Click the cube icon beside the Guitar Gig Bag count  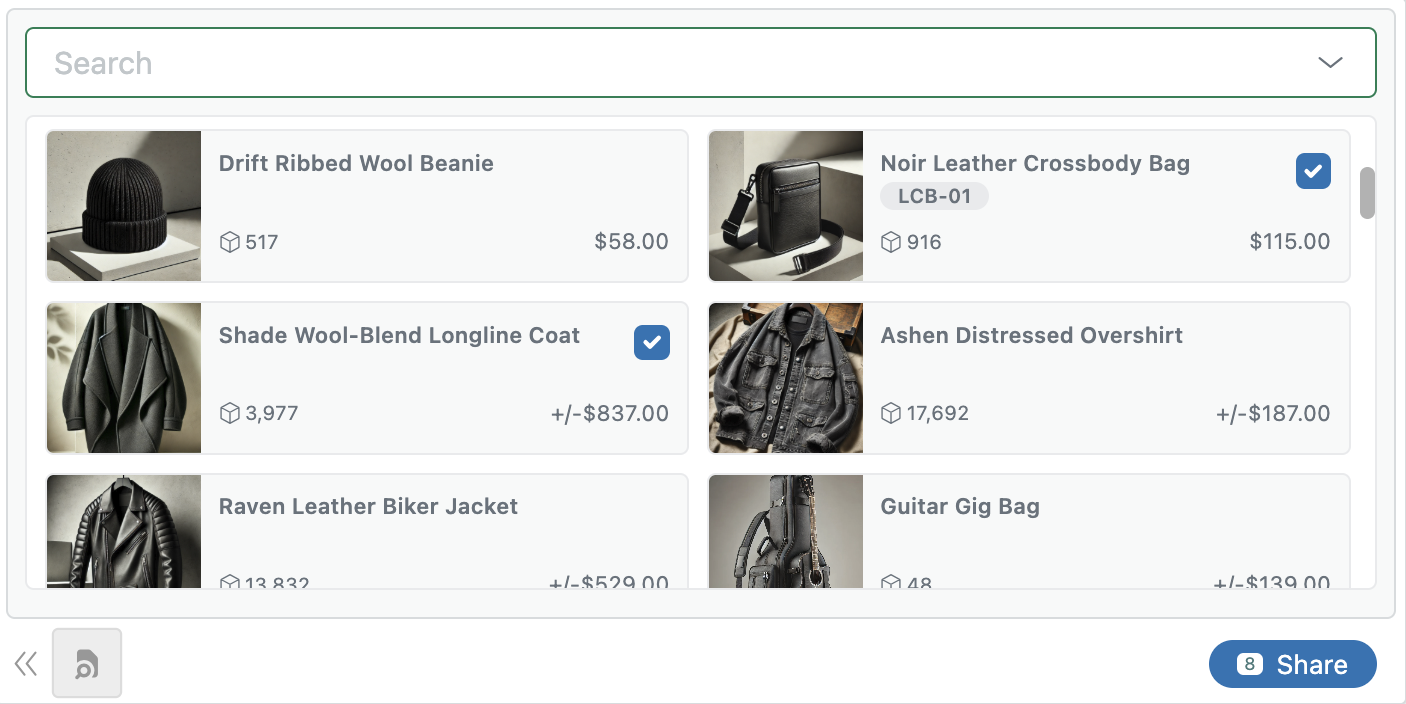tap(892, 584)
